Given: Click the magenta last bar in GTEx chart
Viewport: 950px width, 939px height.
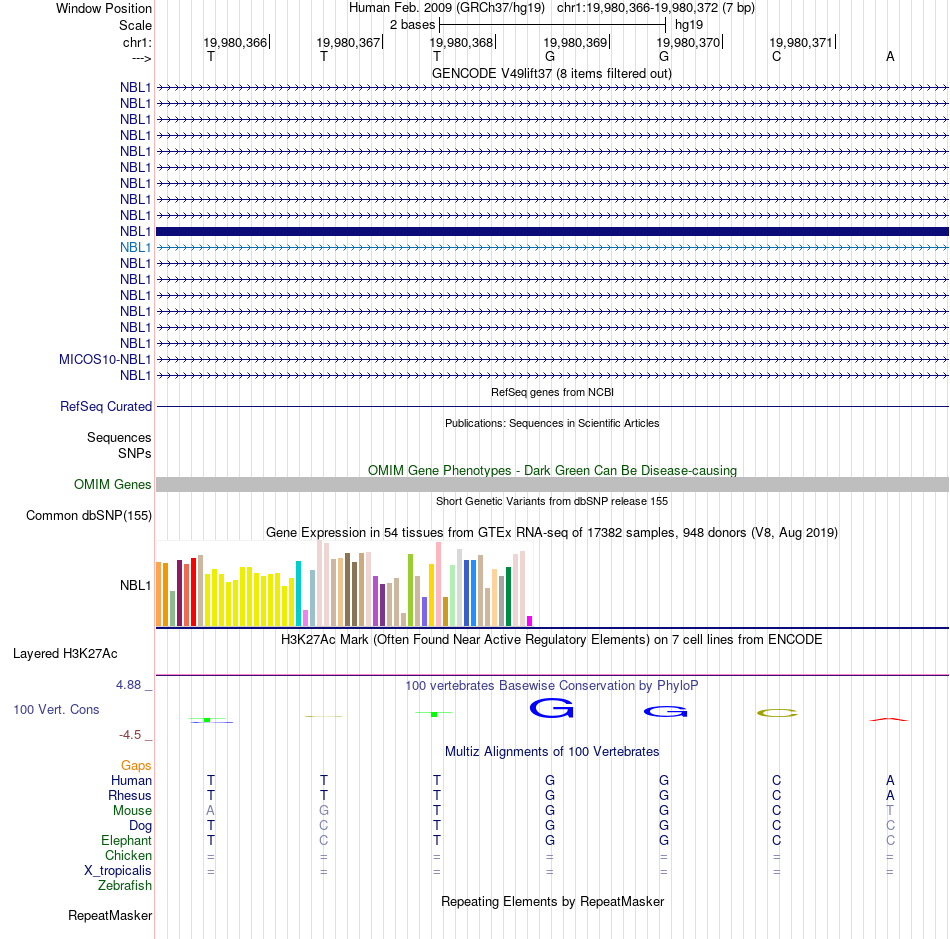Looking at the screenshot, I should pyautogui.click(x=530, y=621).
